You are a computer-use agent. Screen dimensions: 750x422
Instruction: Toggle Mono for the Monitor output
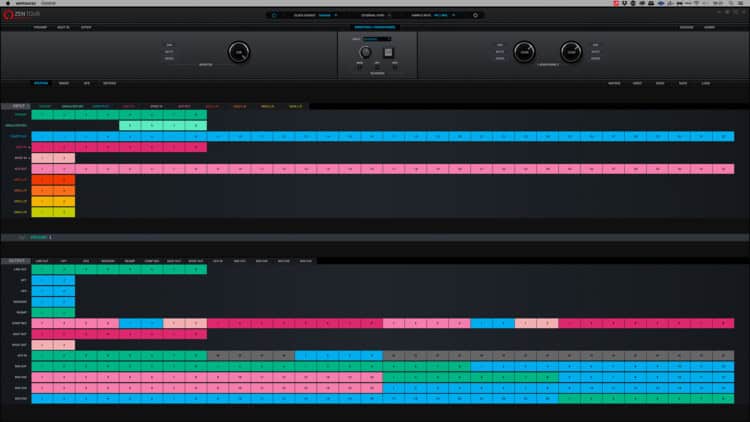tap(169, 58)
